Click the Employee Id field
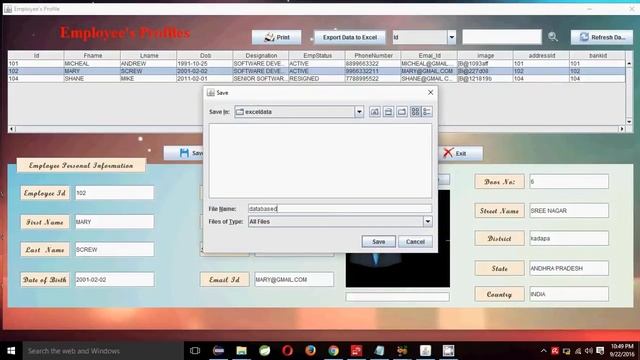 click(114, 193)
